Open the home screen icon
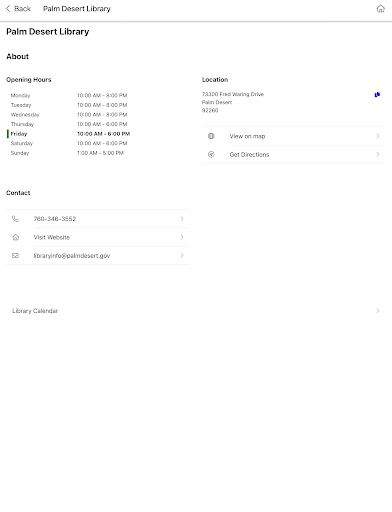 [380, 9]
